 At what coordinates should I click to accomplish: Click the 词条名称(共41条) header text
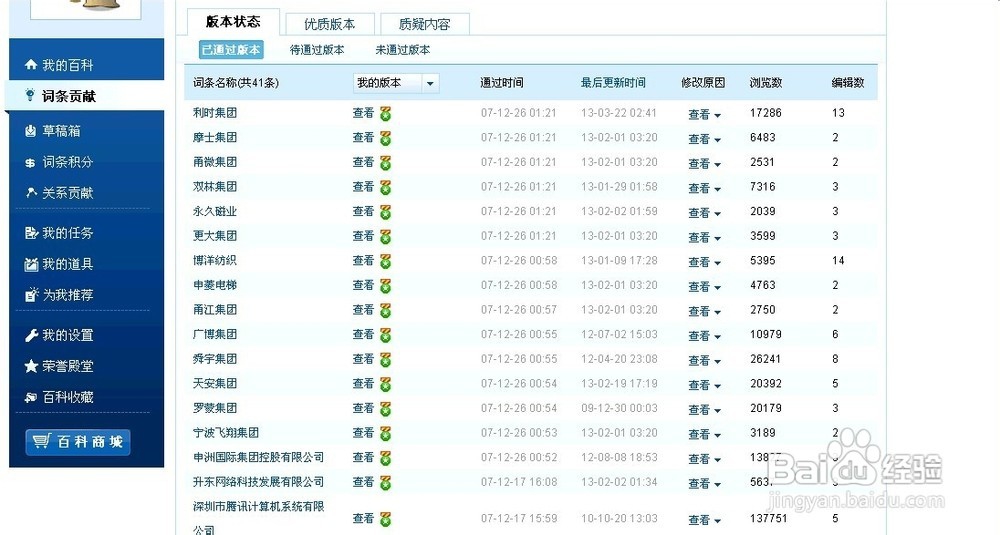[235, 83]
